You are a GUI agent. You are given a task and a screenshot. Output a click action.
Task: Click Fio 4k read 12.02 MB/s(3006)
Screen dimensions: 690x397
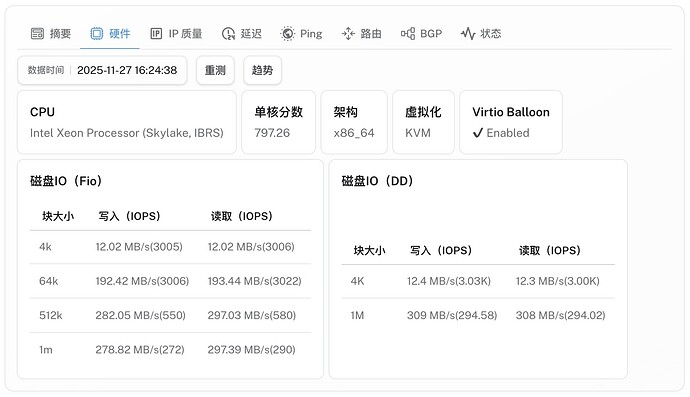pyautogui.click(x=251, y=246)
